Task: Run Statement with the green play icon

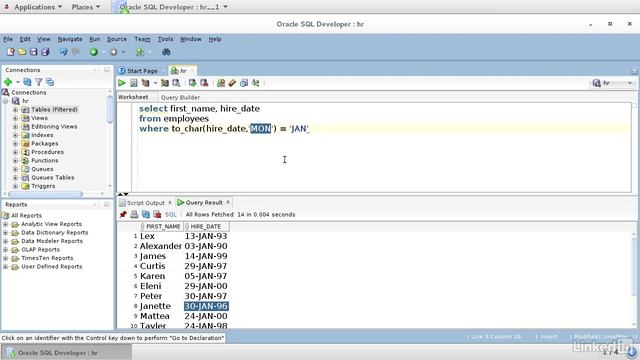Action: point(122,83)
